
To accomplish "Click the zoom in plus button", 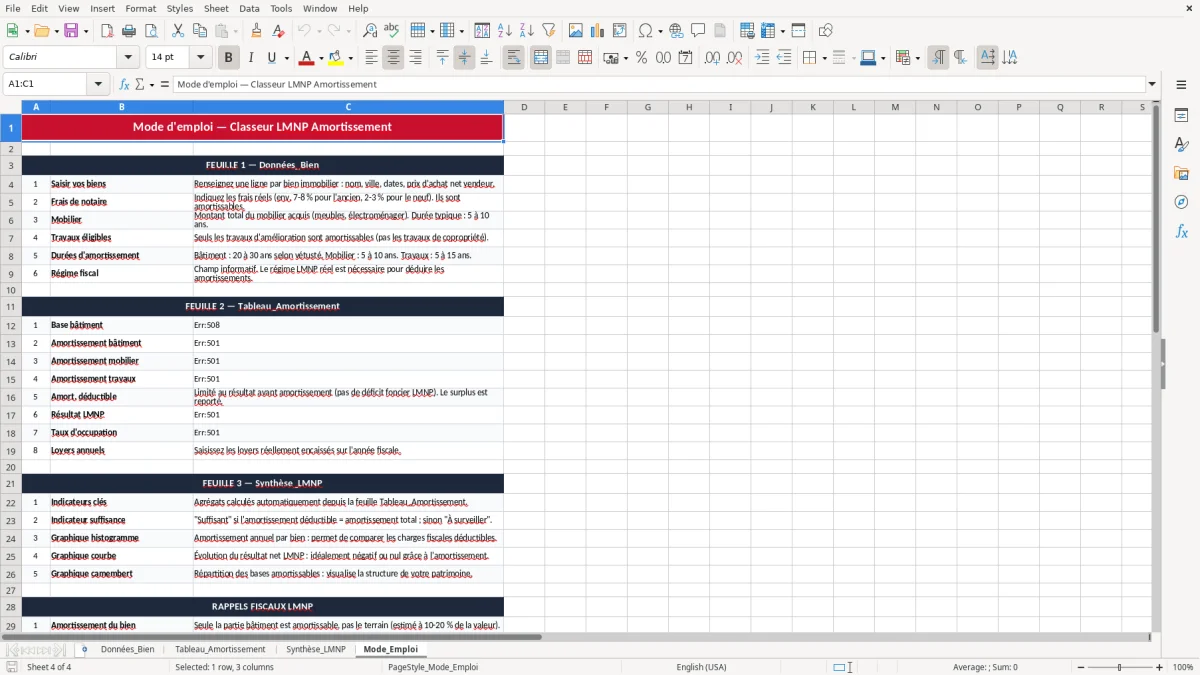I will point(1159,667).
